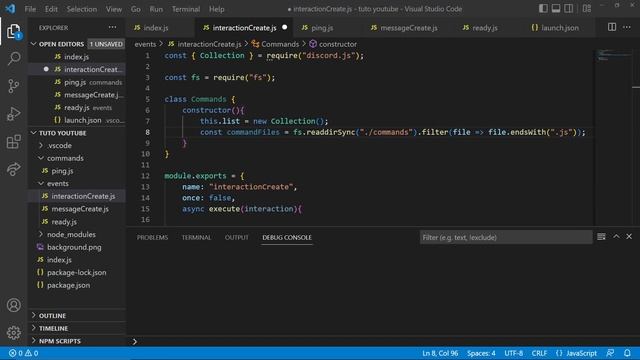Open the View menu
640x360 pixels.
tap(113, 9)
